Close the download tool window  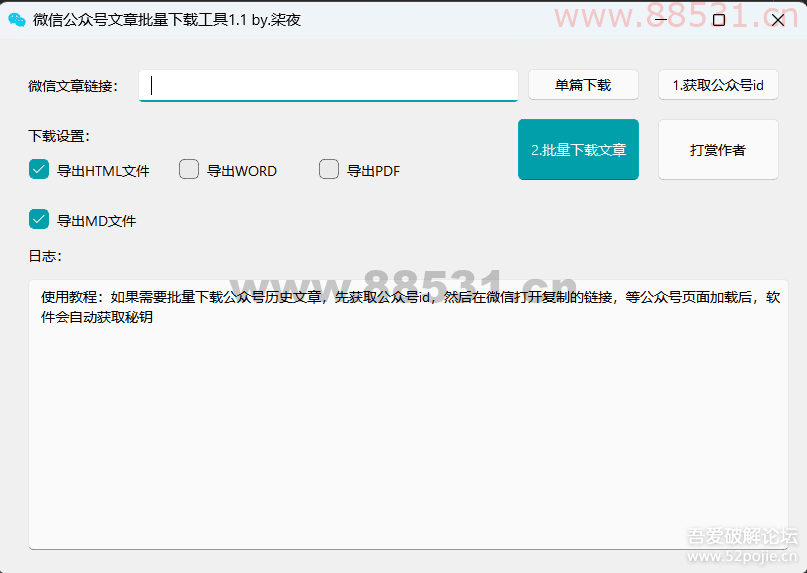coord(777,19)
